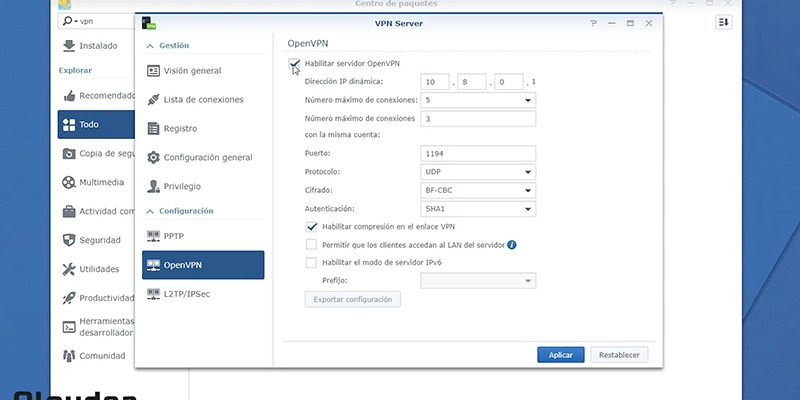Viewport: 800px width, 400px height.
Task: Select OpenVPN configuration
Action: pos(203,265)
